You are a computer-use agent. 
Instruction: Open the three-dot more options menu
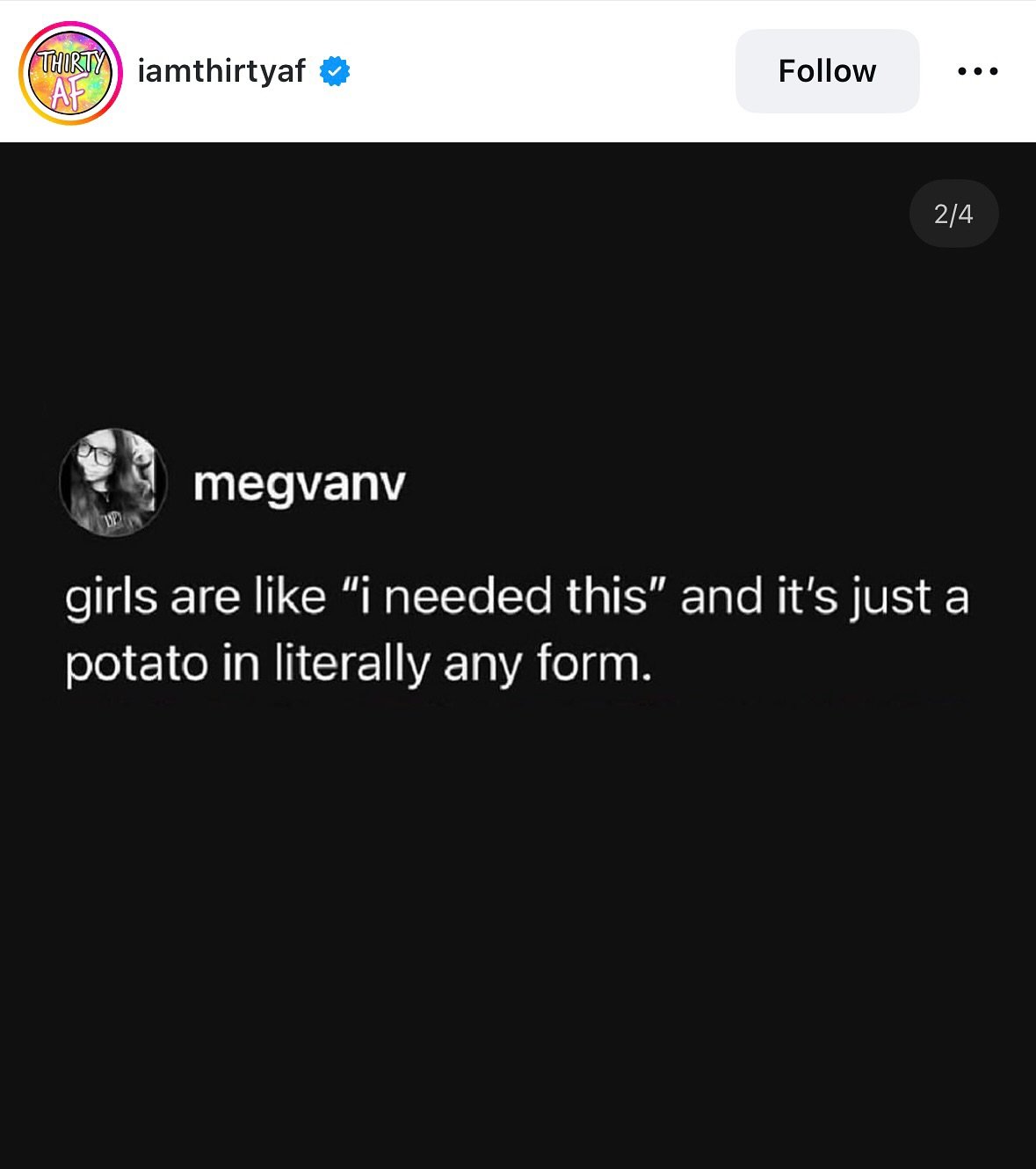977,71
